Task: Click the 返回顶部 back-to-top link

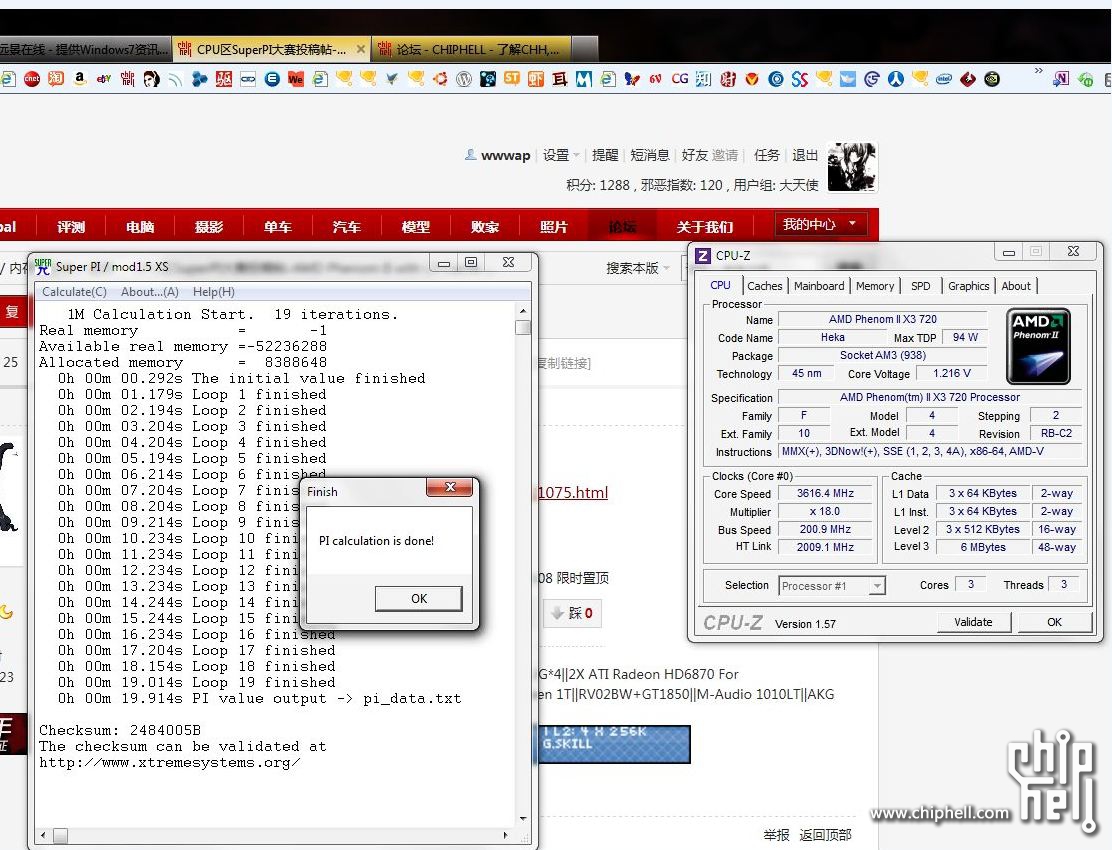Action: point(825,835)
